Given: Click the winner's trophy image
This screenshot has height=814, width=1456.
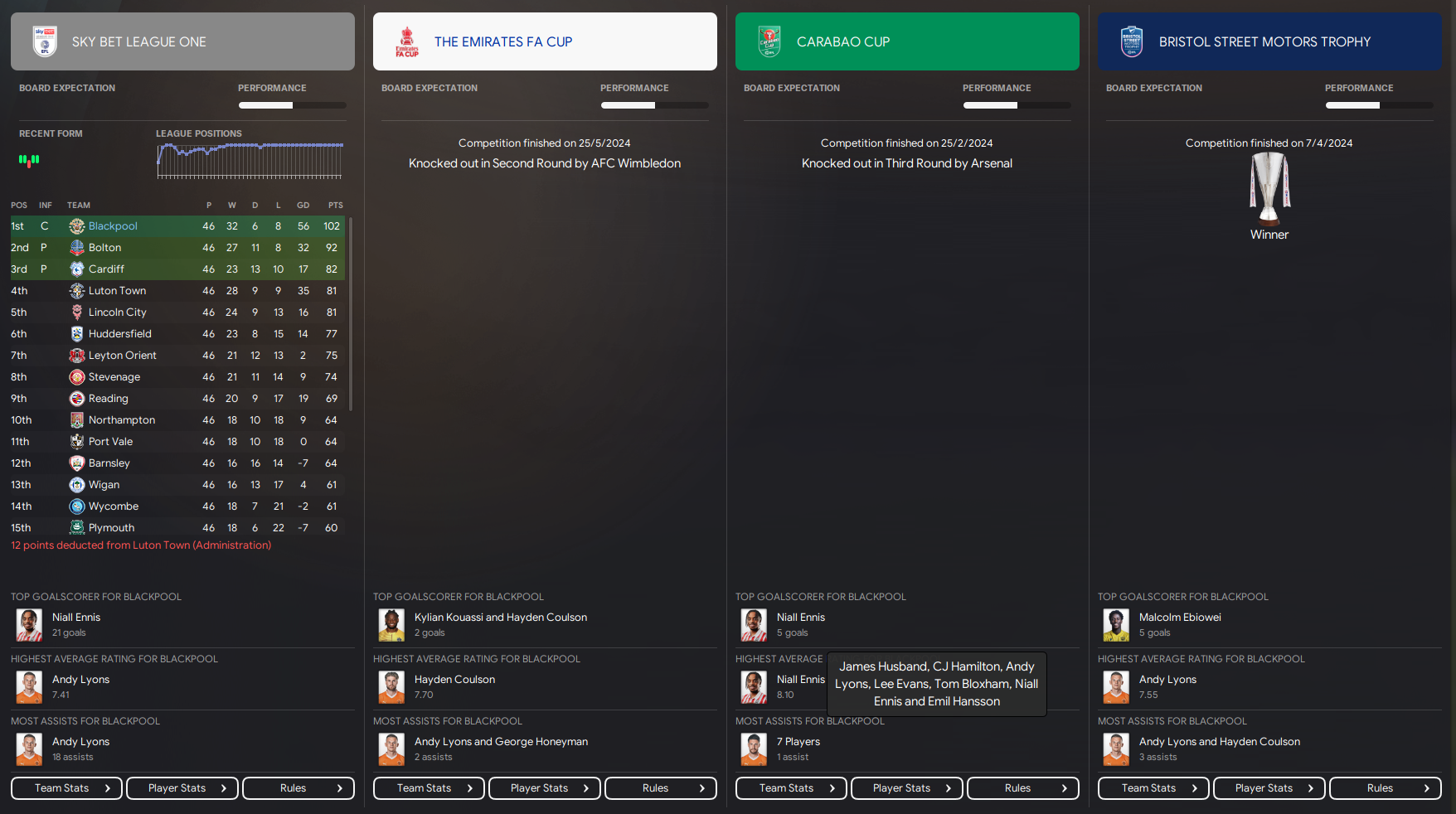Looking at the screenshot, I should click(x=1269, y=189).
